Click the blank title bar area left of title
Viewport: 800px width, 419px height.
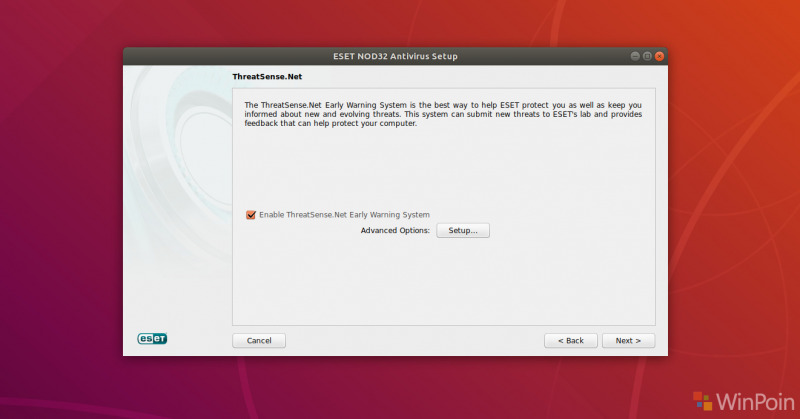pyautogui.click(x=220, y=56)
